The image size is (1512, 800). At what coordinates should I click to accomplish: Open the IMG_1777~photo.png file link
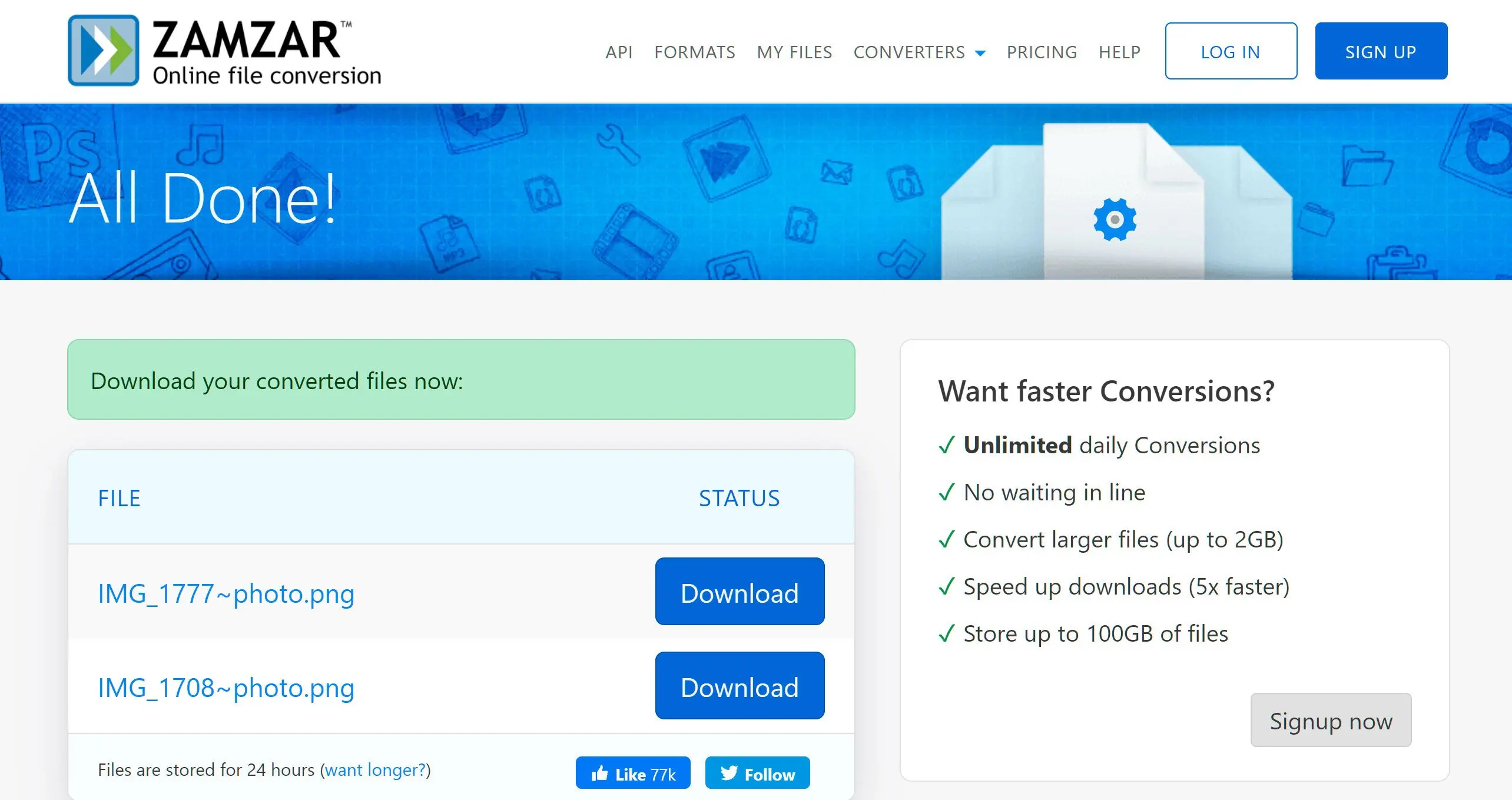[226, 593]
